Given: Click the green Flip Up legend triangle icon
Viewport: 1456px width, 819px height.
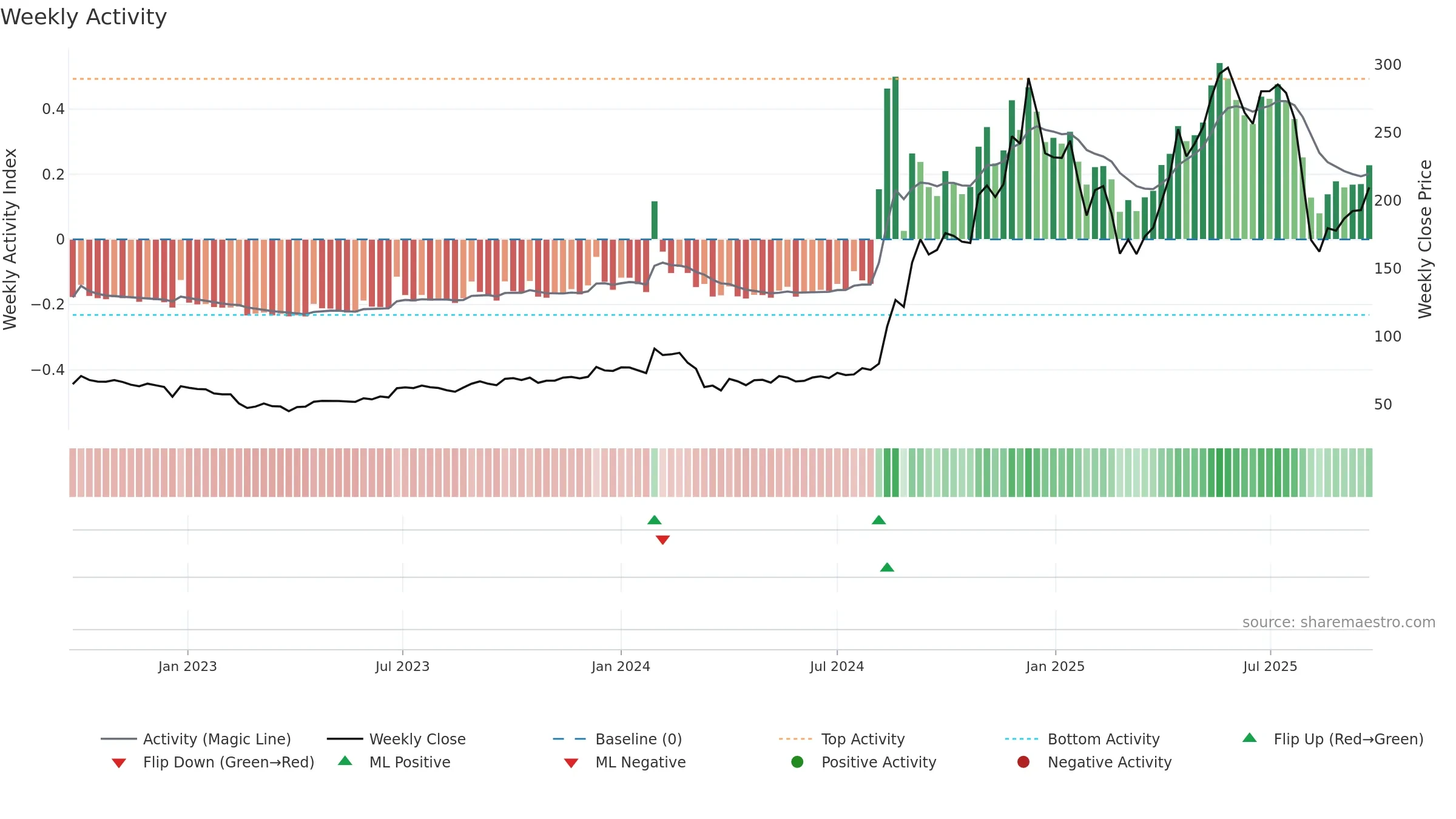Looking at the screenshot, I should 1249,738.
